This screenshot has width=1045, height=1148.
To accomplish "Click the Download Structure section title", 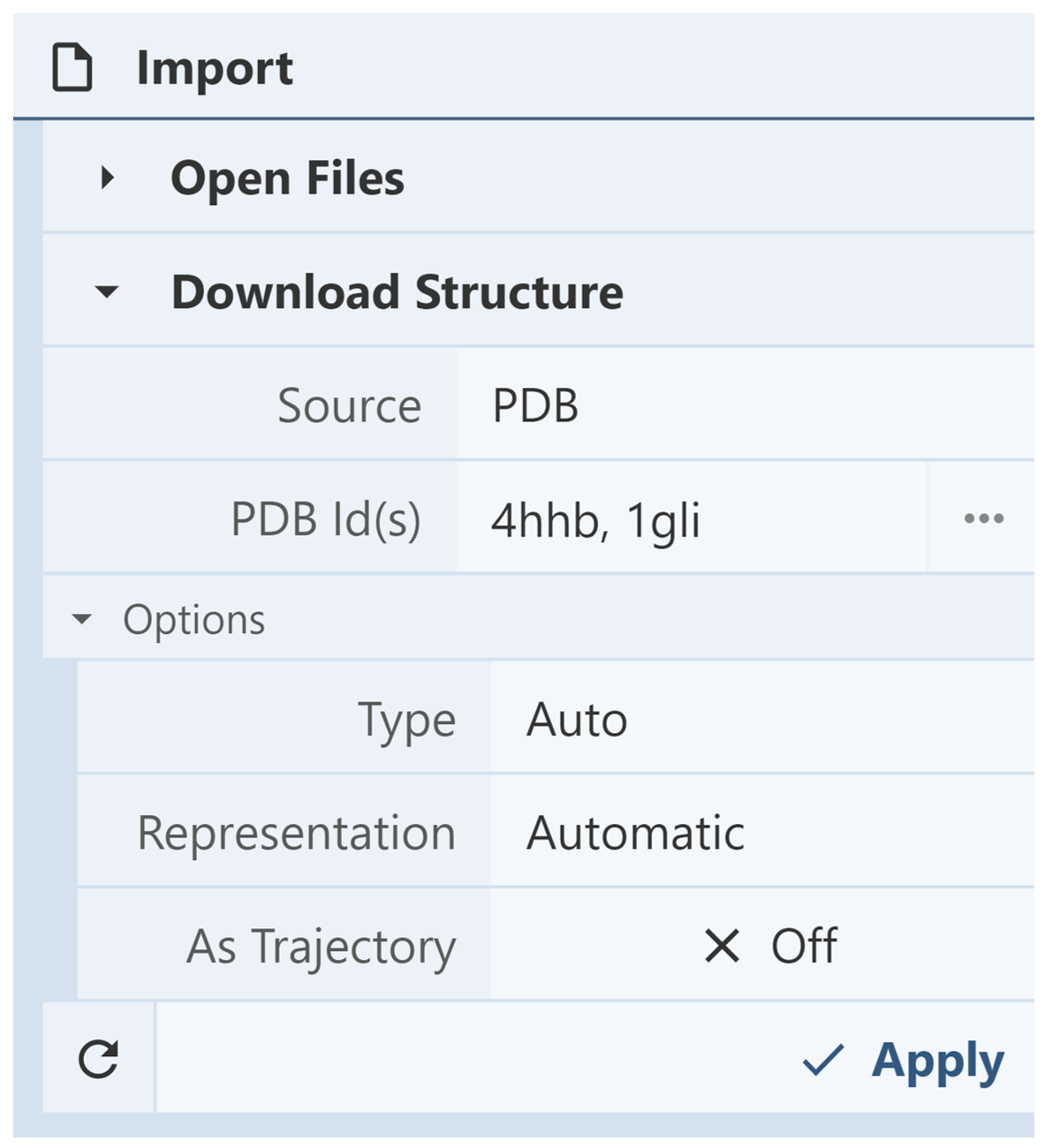I will click(x=397, y=292).
